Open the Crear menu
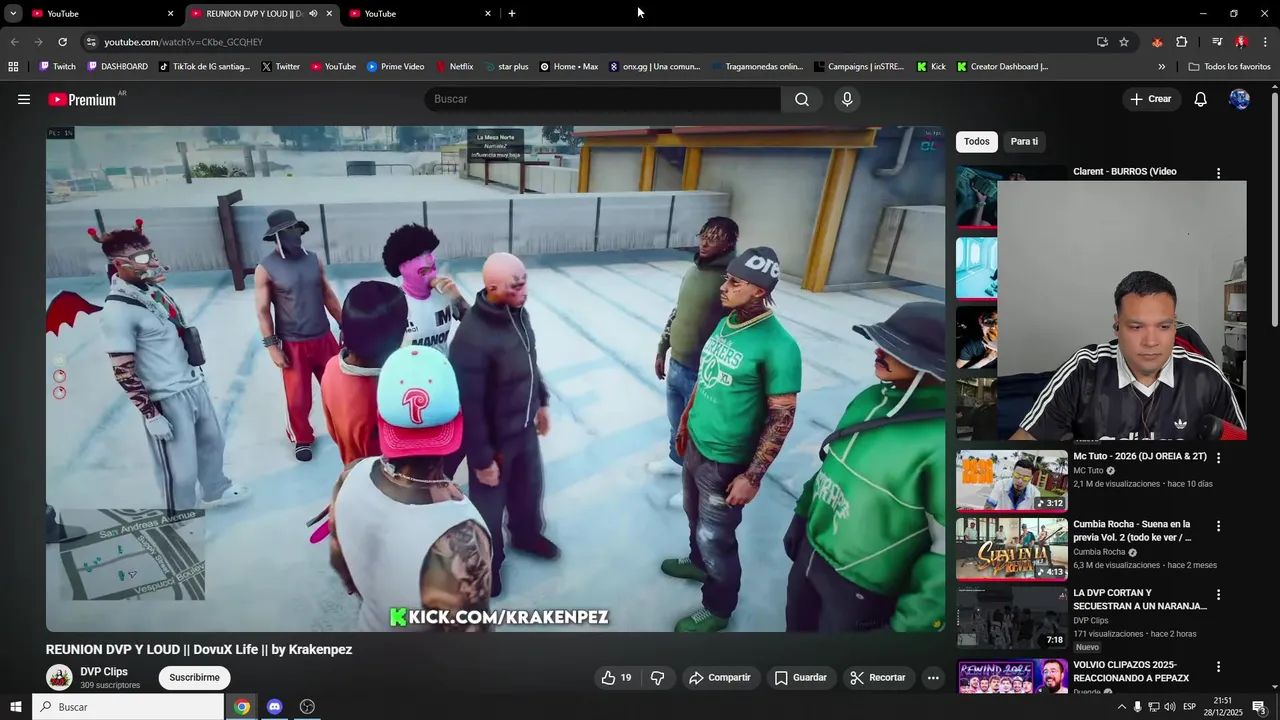1280x720 pixels. pos(1151,99)
